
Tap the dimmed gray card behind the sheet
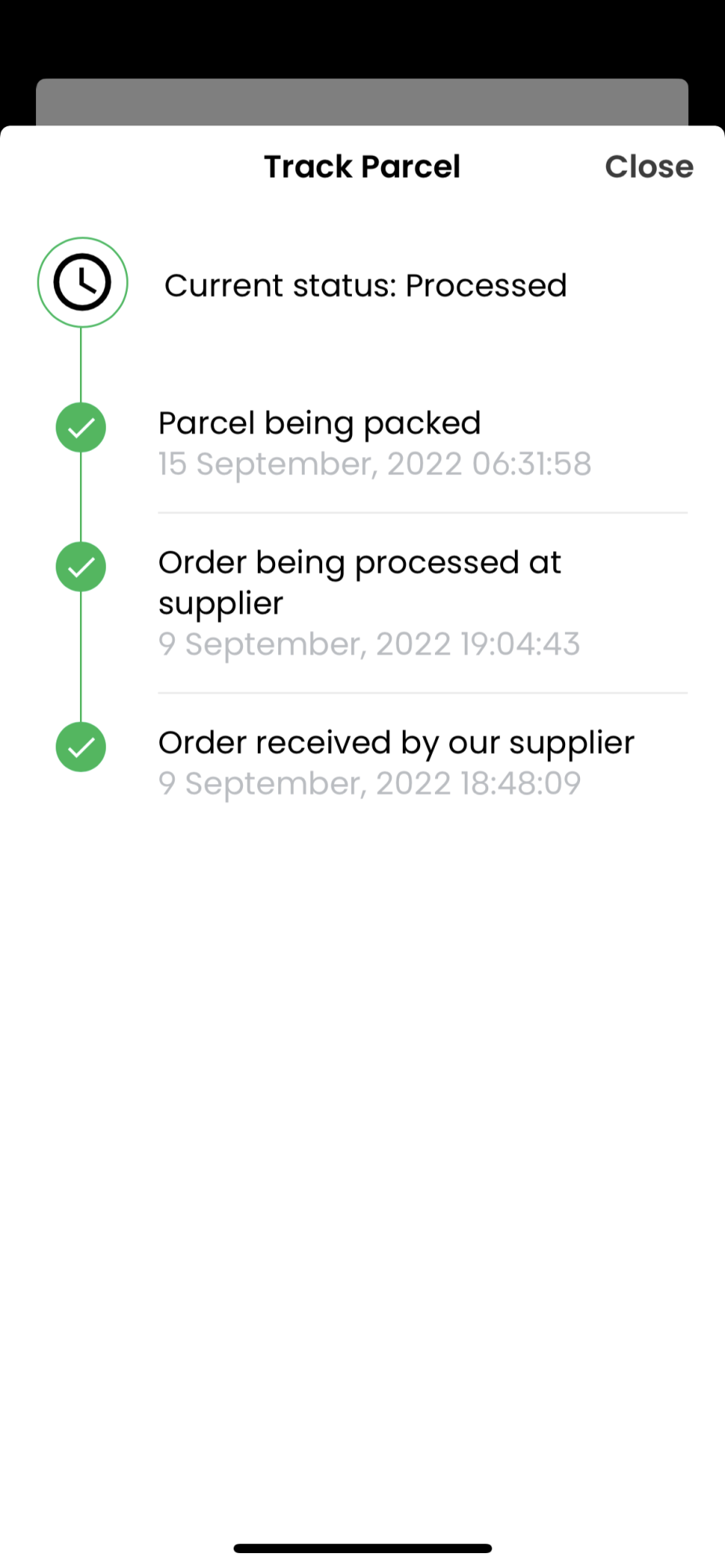362,102
